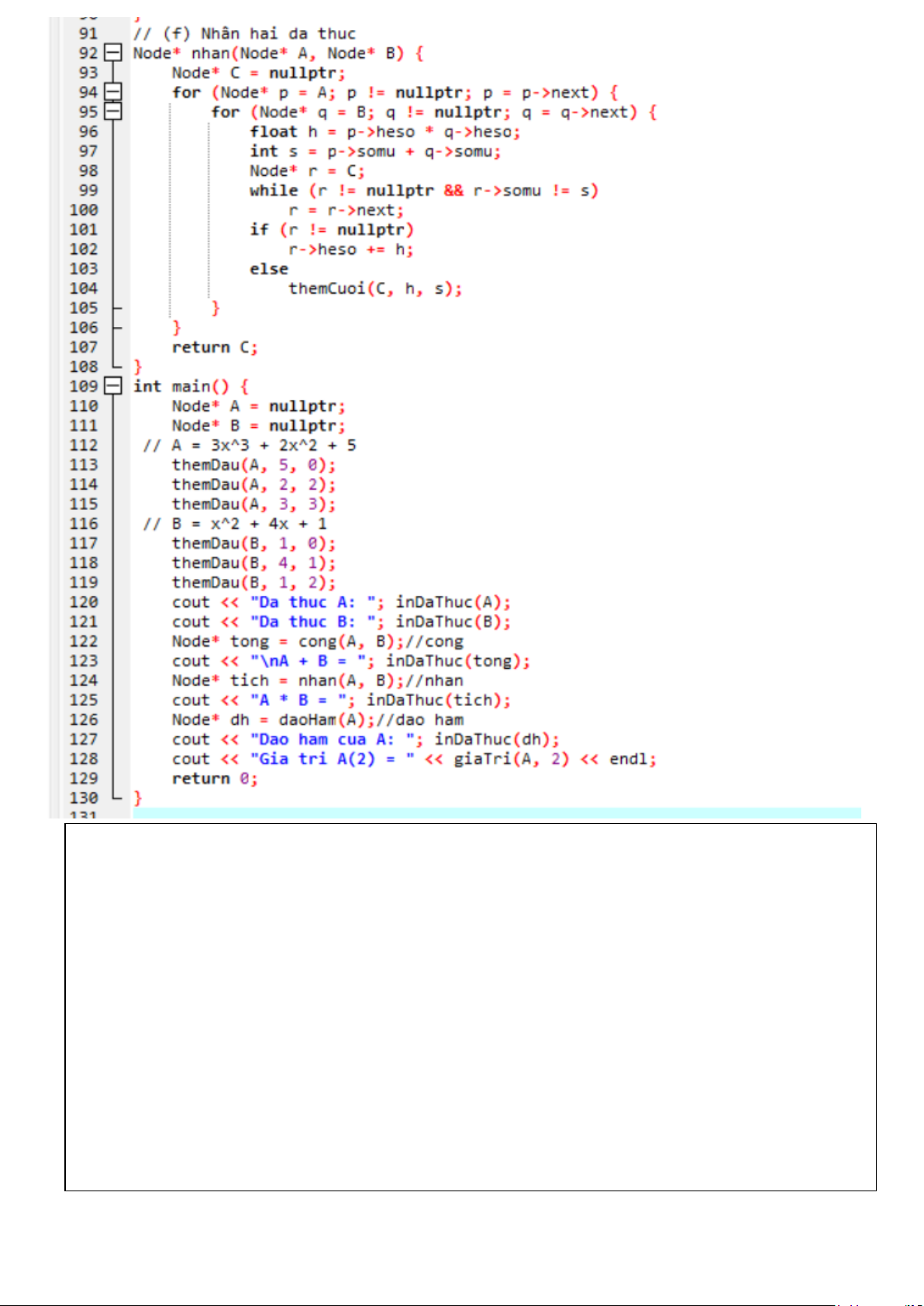The height and width of the screenshot is (1306, 924).
Task: Place cursor on themCuoi(C, h, s) call
Action: pyautogui.click(x=374, y=288)
